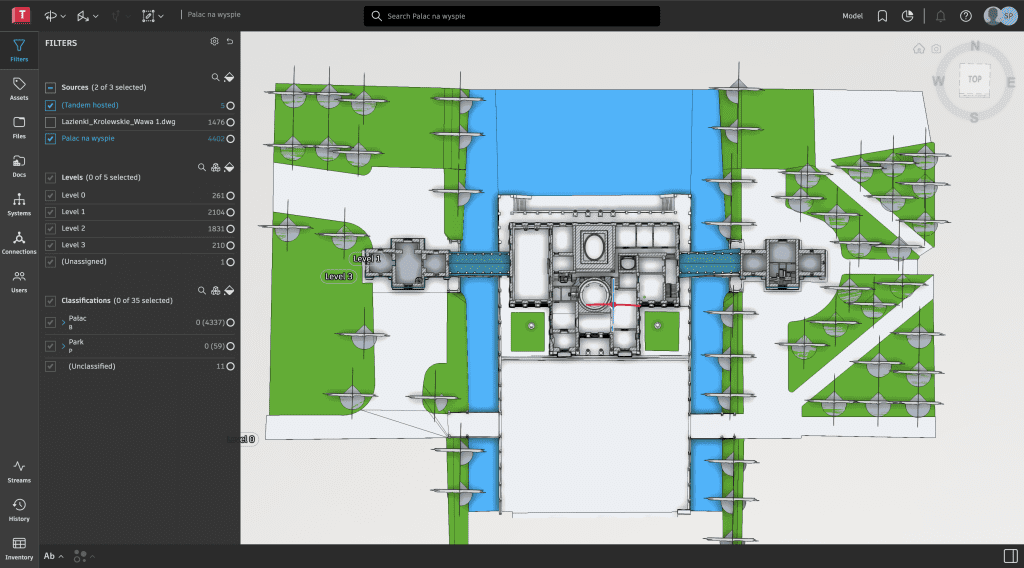Viewport: 1024px width, 568px height.
Task: Toggle the Palac classification checkbox
Action: tap(50, 323)
